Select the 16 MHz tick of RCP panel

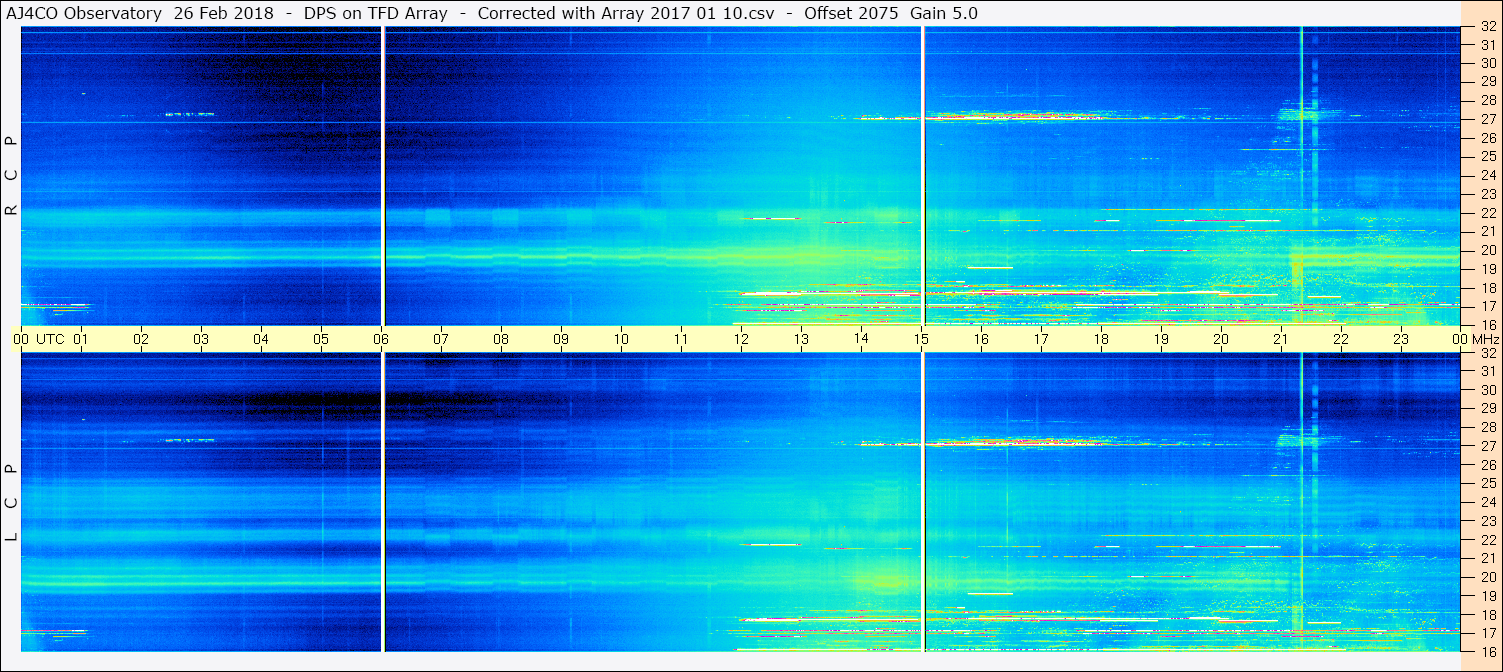(x=1487, y=324)
